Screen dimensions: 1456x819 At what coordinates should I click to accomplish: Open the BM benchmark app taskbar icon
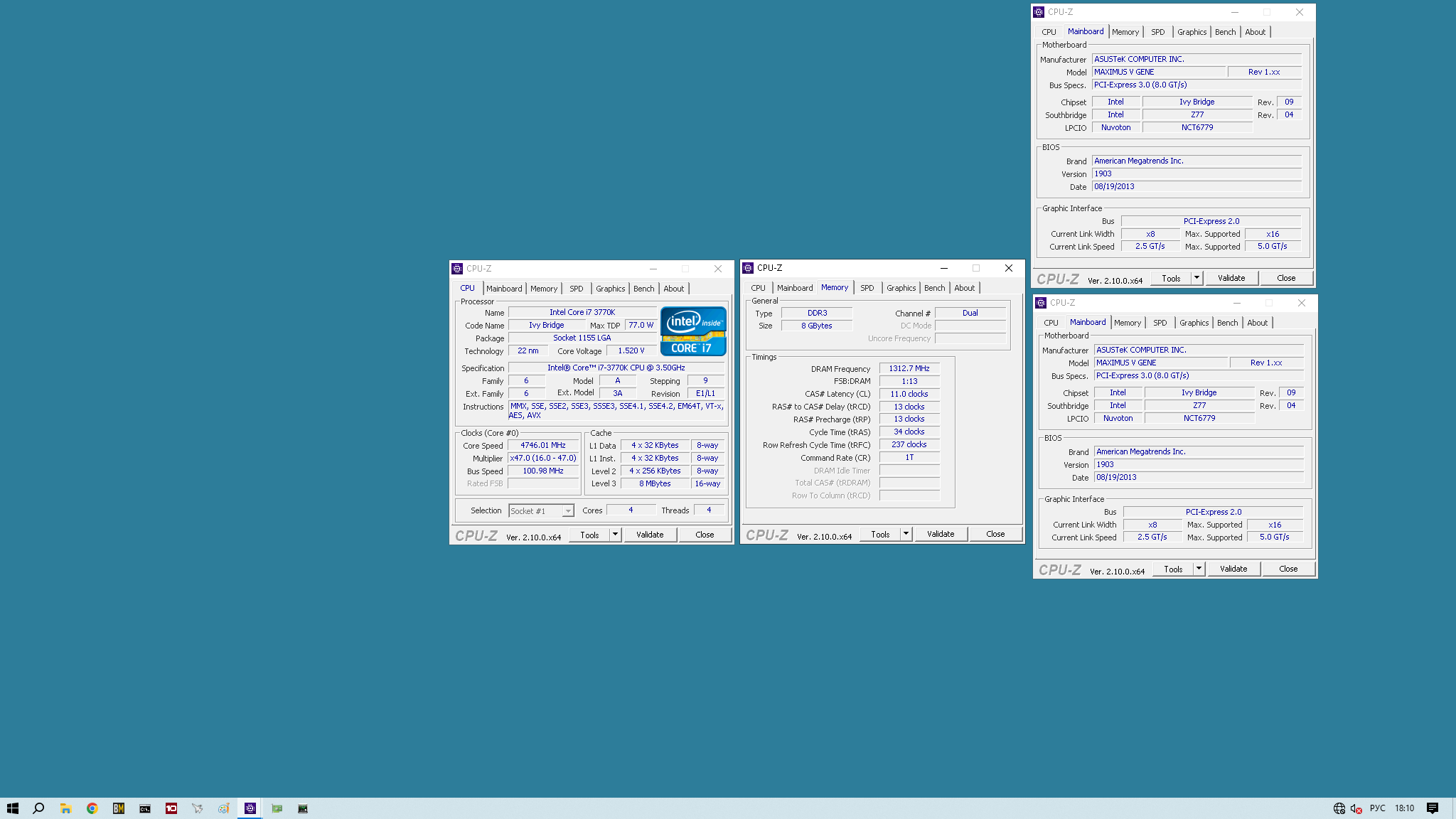118,808
